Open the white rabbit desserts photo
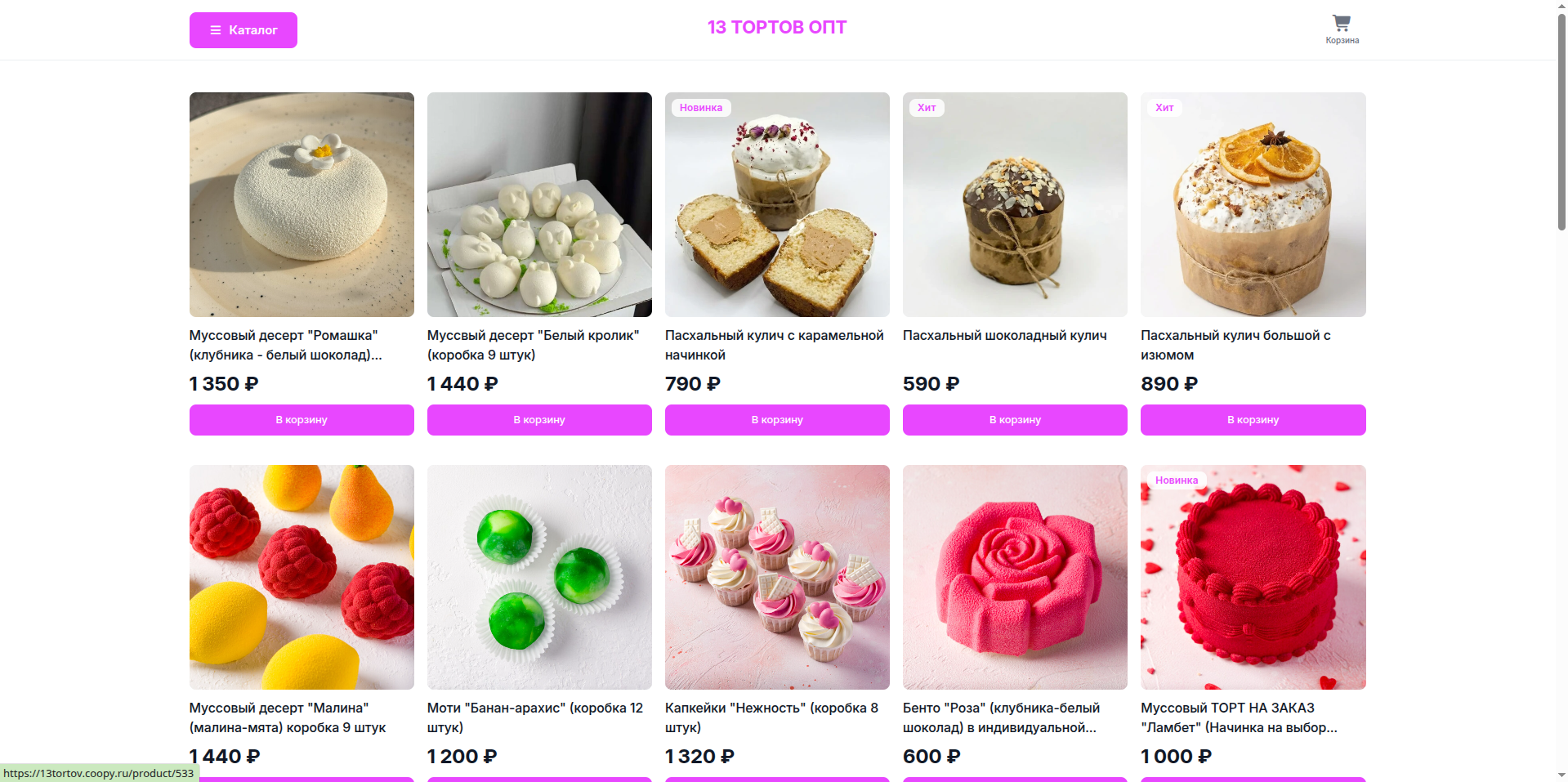 click(x=539, y=204)
